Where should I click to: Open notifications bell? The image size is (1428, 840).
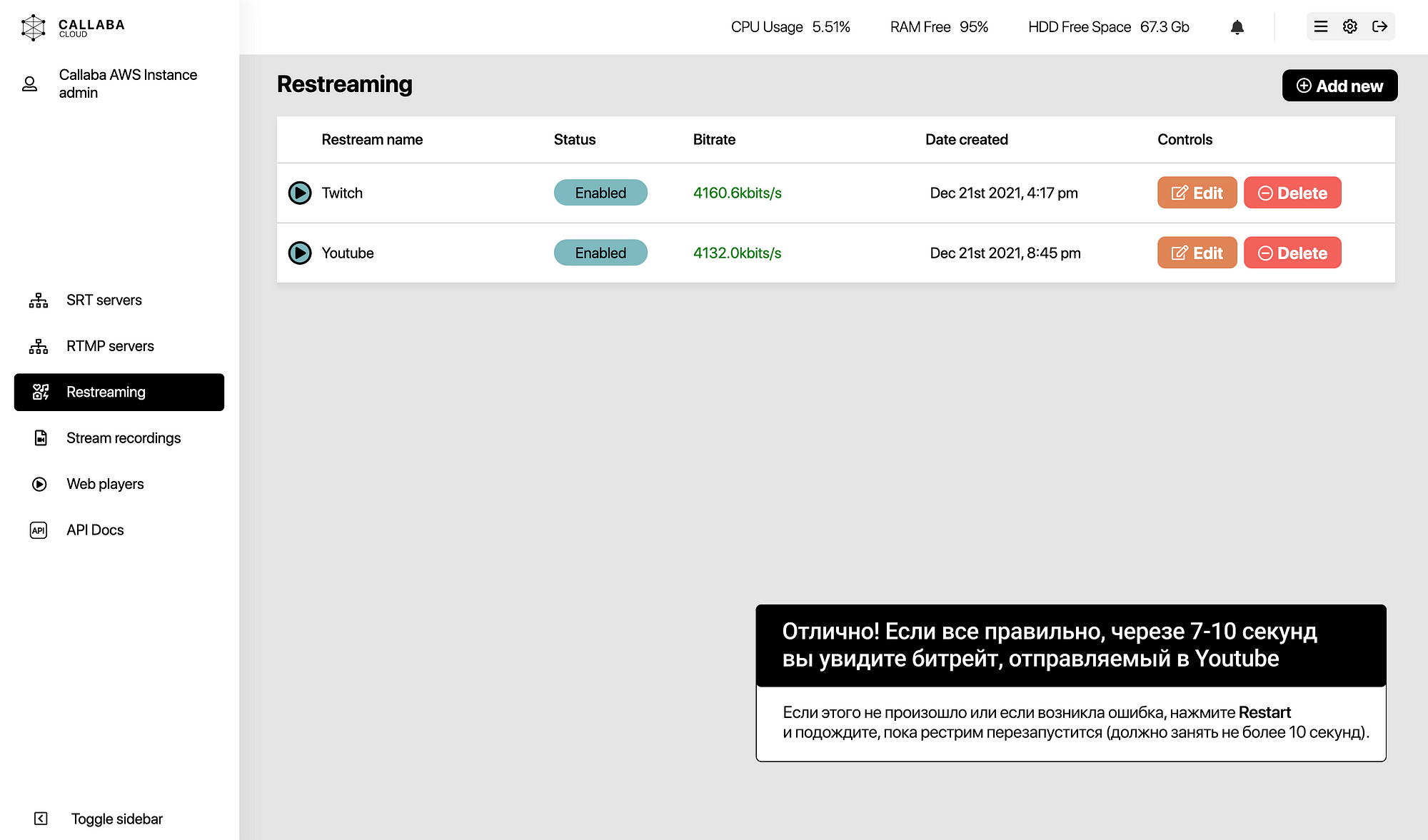click(1237, 27)
